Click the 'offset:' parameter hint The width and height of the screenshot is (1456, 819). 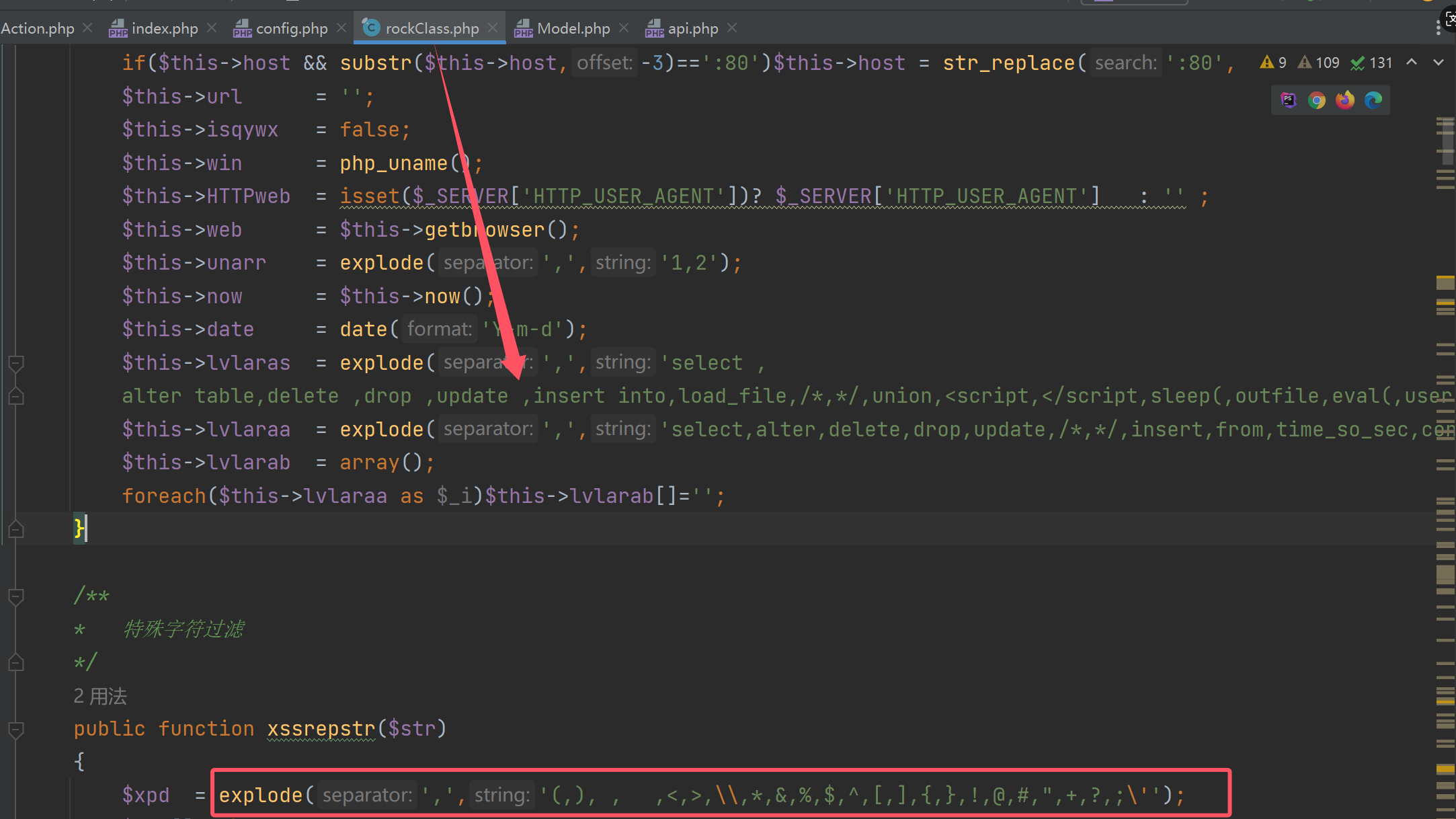pyautogui.click(x=604, y=63)
